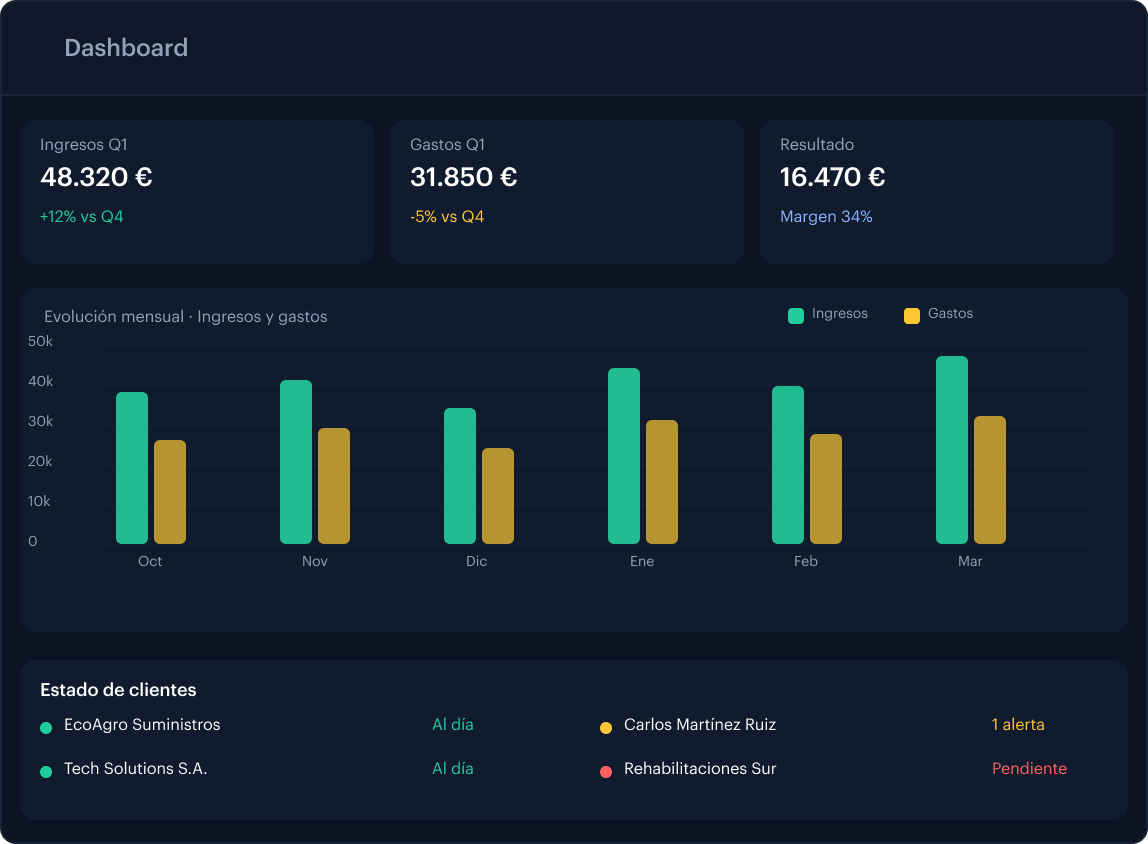Open client EcoAgro Suministros
The width and height of the screenshot is (1148, 844).
pyautogui.click(x=142, y=725)
